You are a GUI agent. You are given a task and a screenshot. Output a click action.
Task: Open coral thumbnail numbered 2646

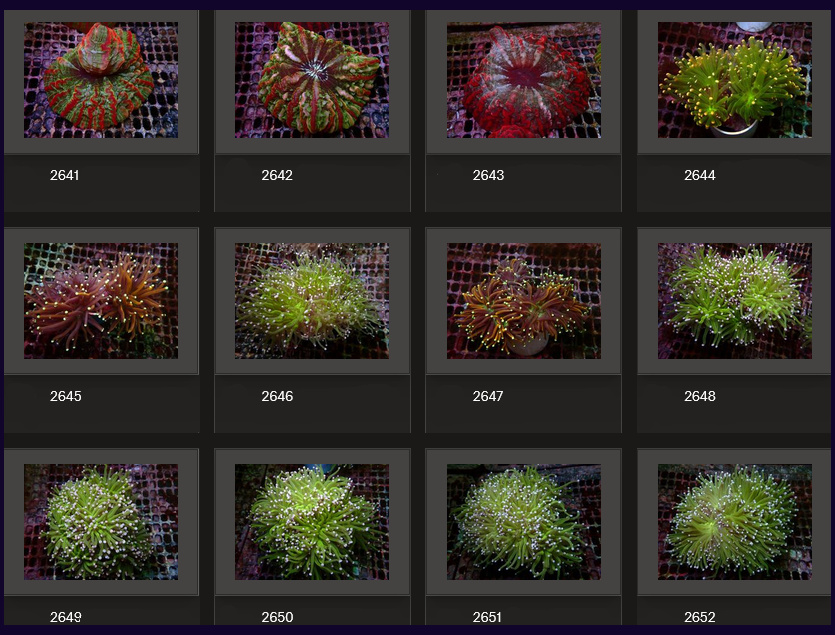tap(312, 301)
